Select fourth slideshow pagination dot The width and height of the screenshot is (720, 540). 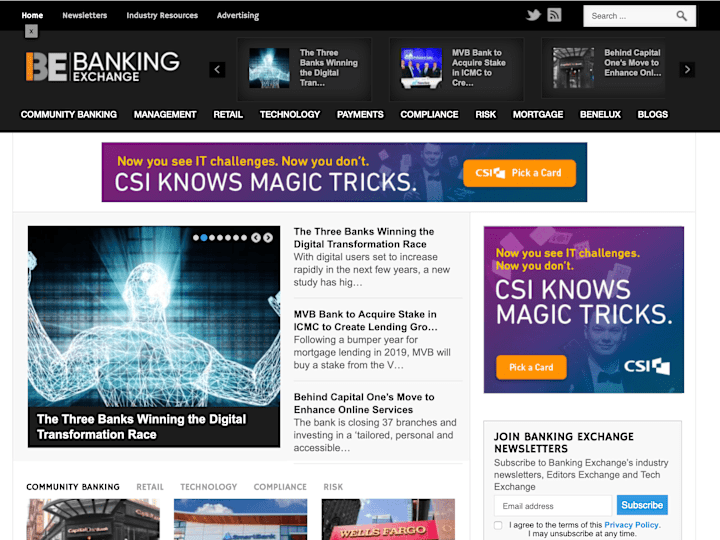point(220,237)
